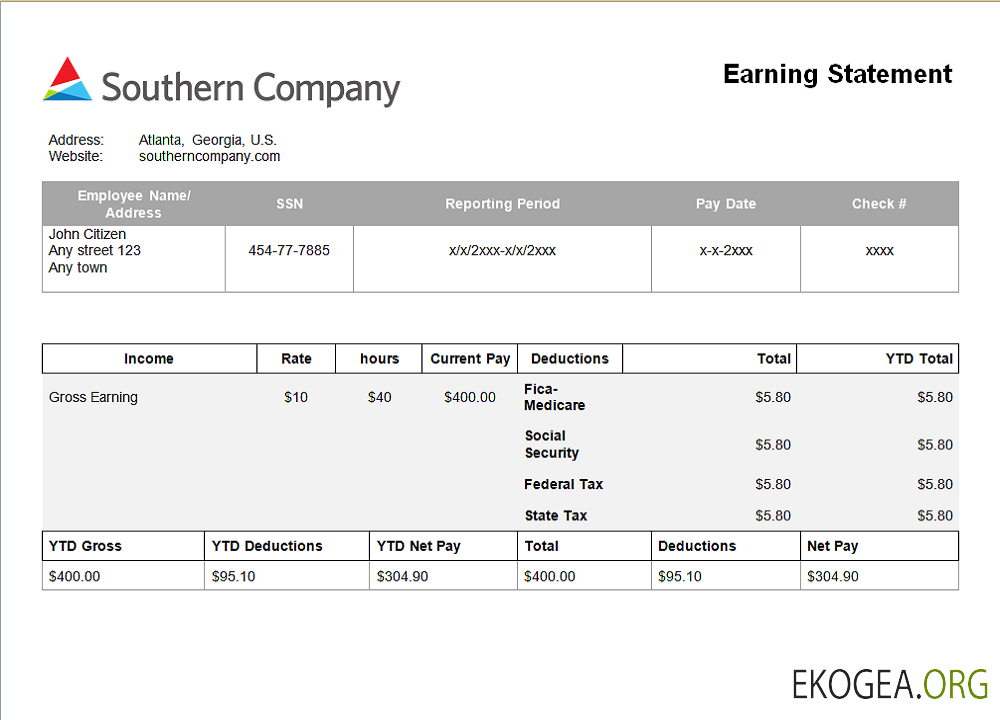This screenshot has width=1000, height=720.
Task: Click the State Tax YTD Total amount
Action: [x=934, y=516]
